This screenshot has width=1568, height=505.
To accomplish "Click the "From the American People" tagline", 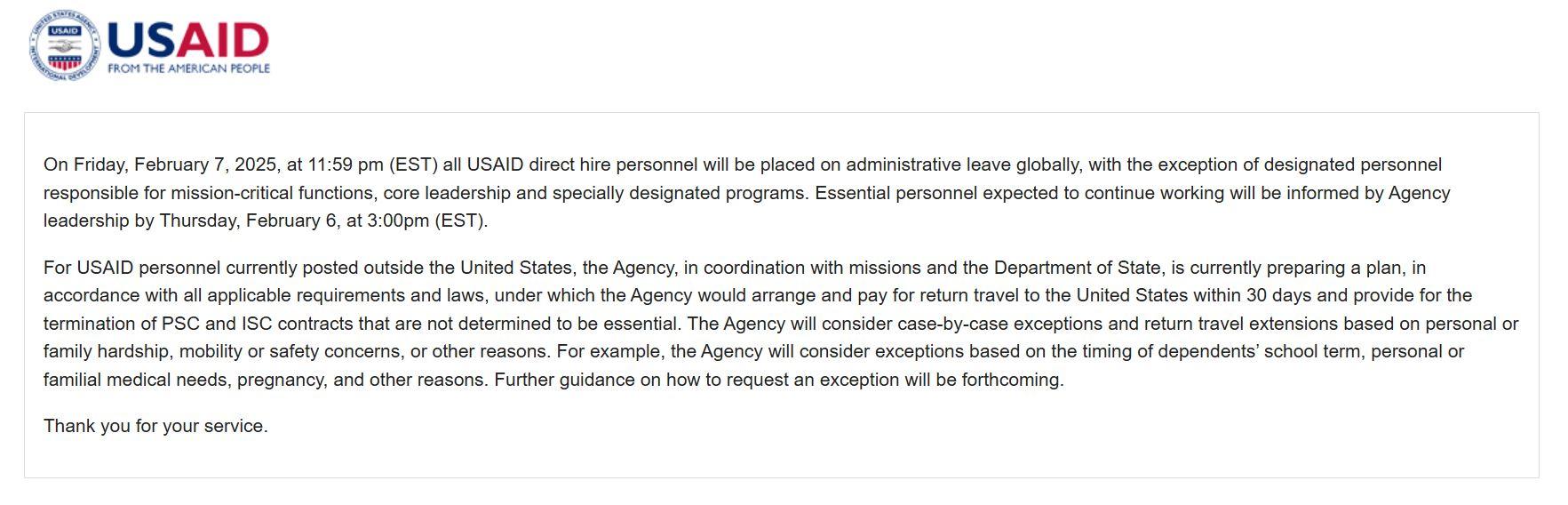I will coord(188,68).
